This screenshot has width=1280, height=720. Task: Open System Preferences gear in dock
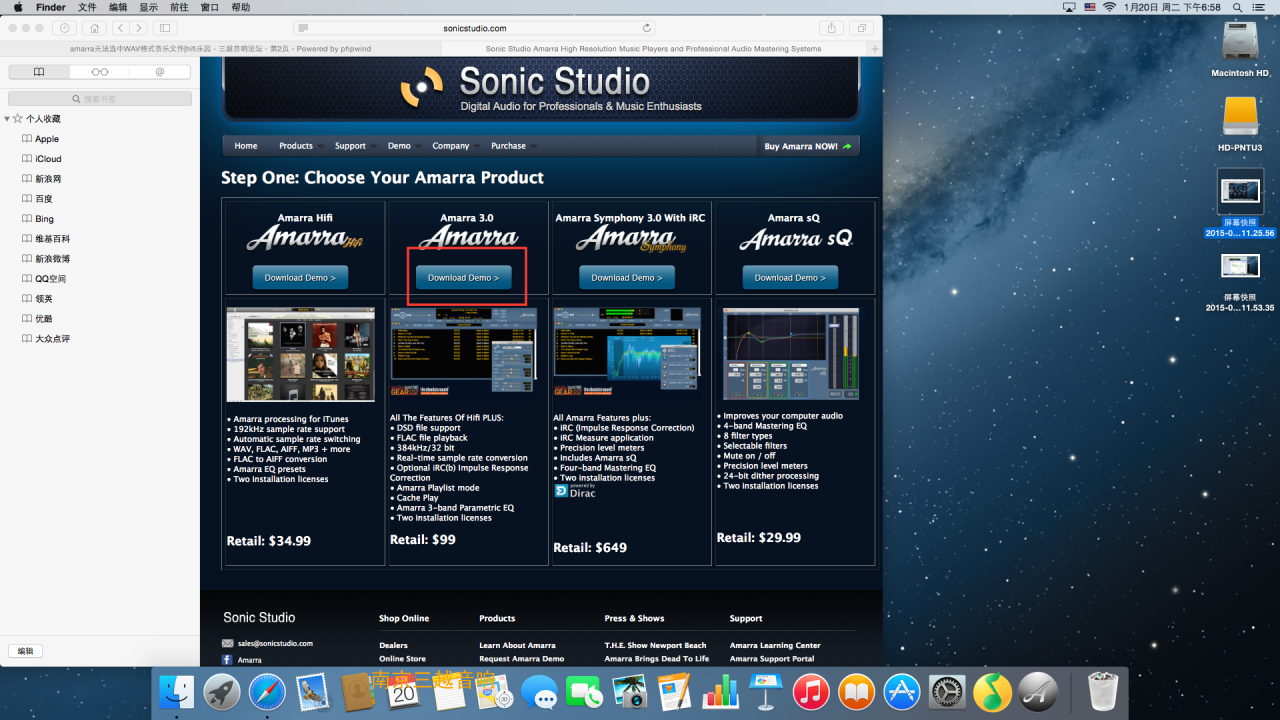(947, 692)
